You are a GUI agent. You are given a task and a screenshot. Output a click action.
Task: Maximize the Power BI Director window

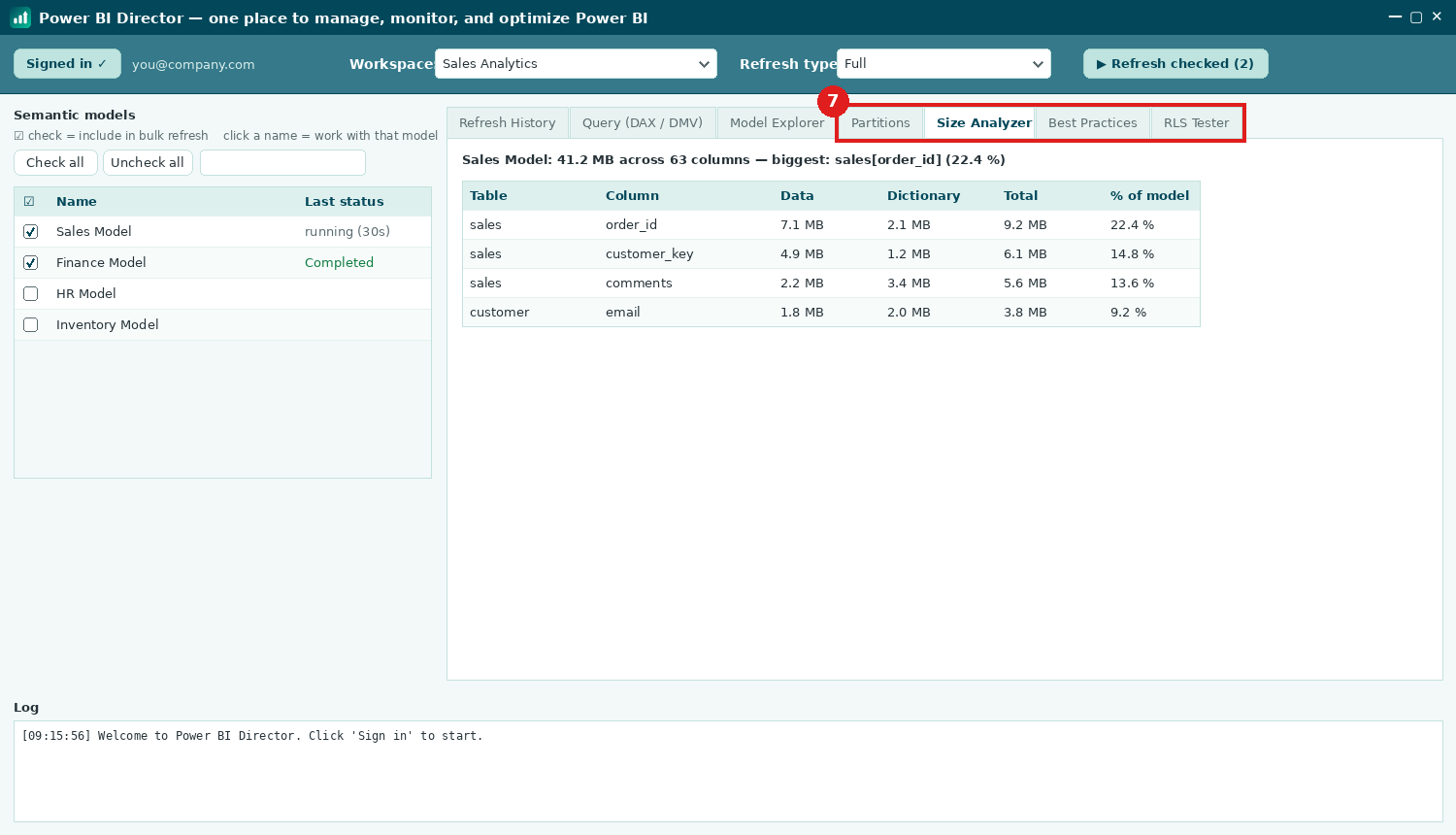[1416, 17]
